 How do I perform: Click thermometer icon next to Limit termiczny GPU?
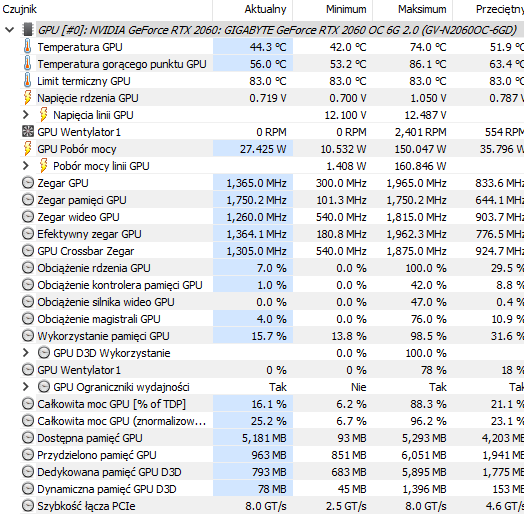pos(28,81)
